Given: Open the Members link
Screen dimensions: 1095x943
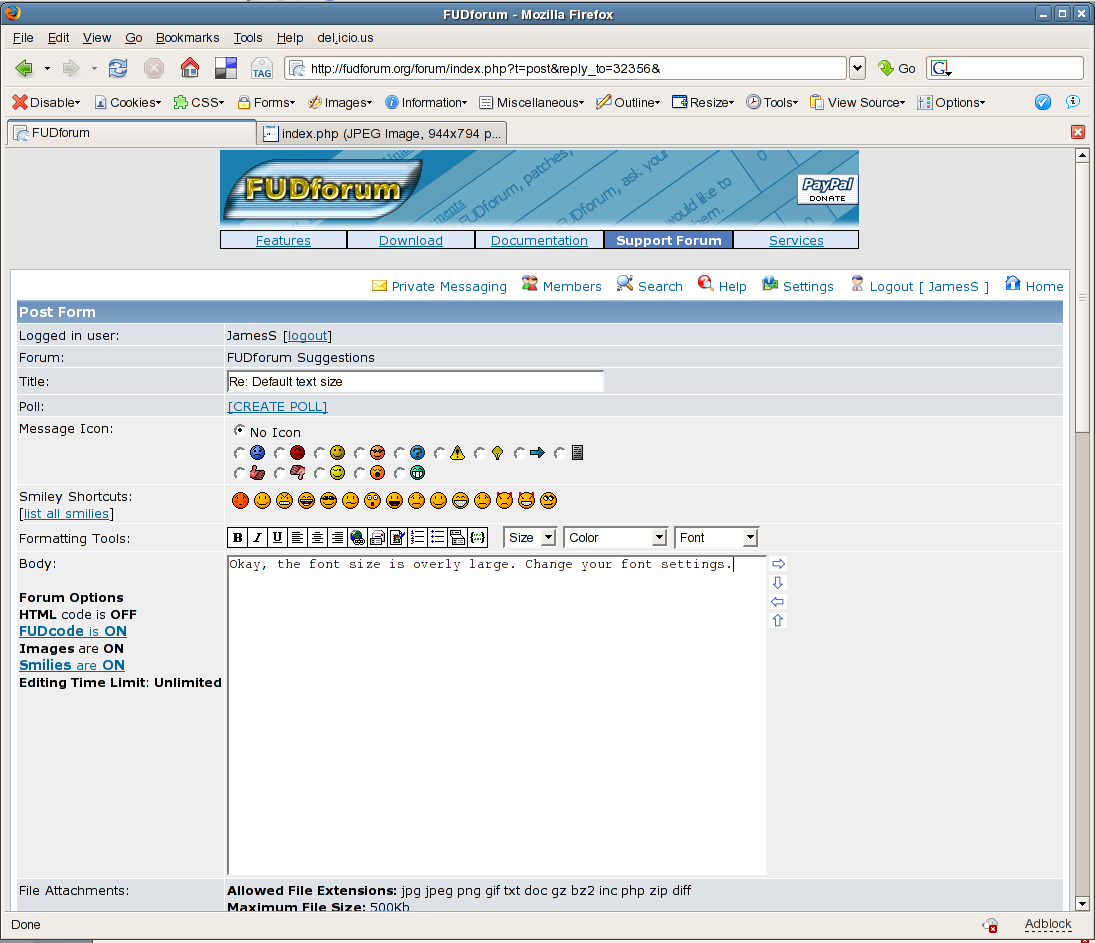Looking at the screenshot, I should [x=561, y=285].
